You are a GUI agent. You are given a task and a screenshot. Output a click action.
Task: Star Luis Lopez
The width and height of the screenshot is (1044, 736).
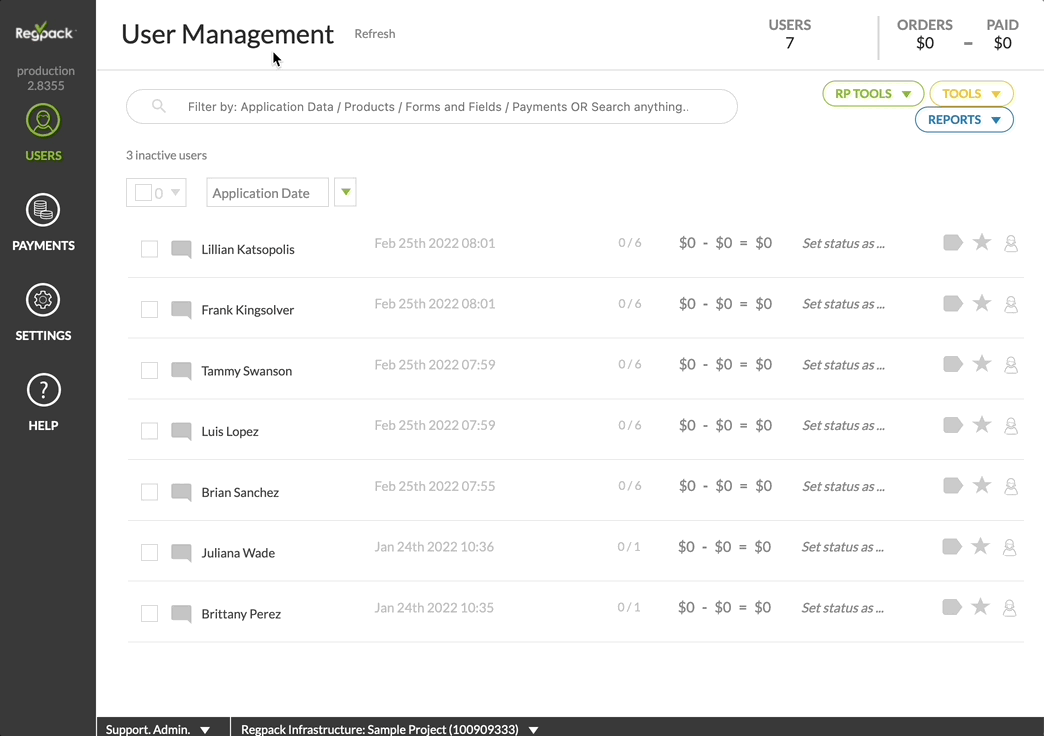982,424
